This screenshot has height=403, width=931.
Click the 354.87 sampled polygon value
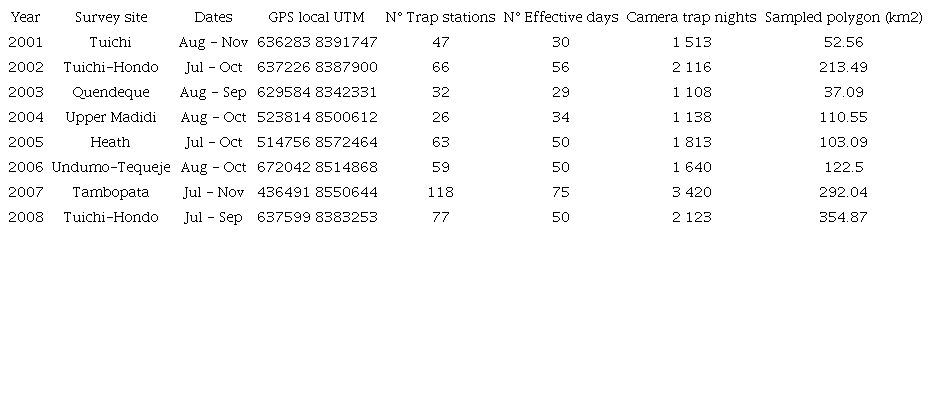843,217
